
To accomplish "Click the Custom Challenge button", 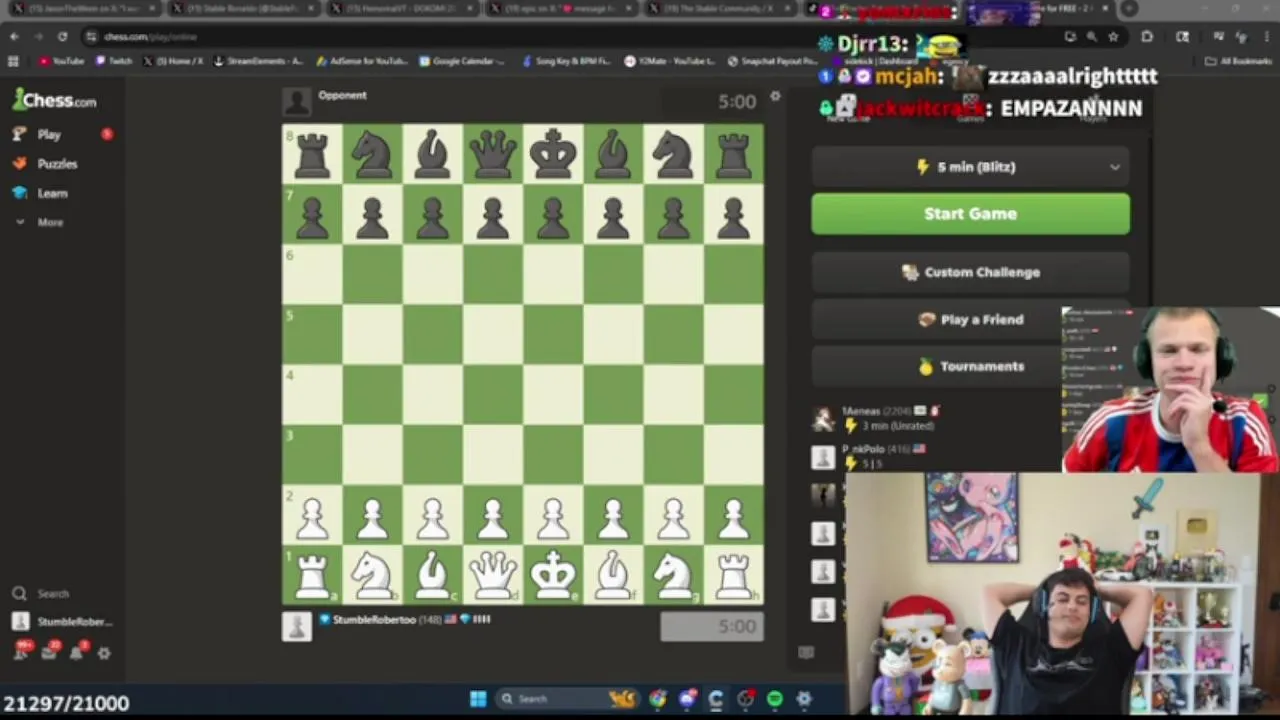I will 970,272.
